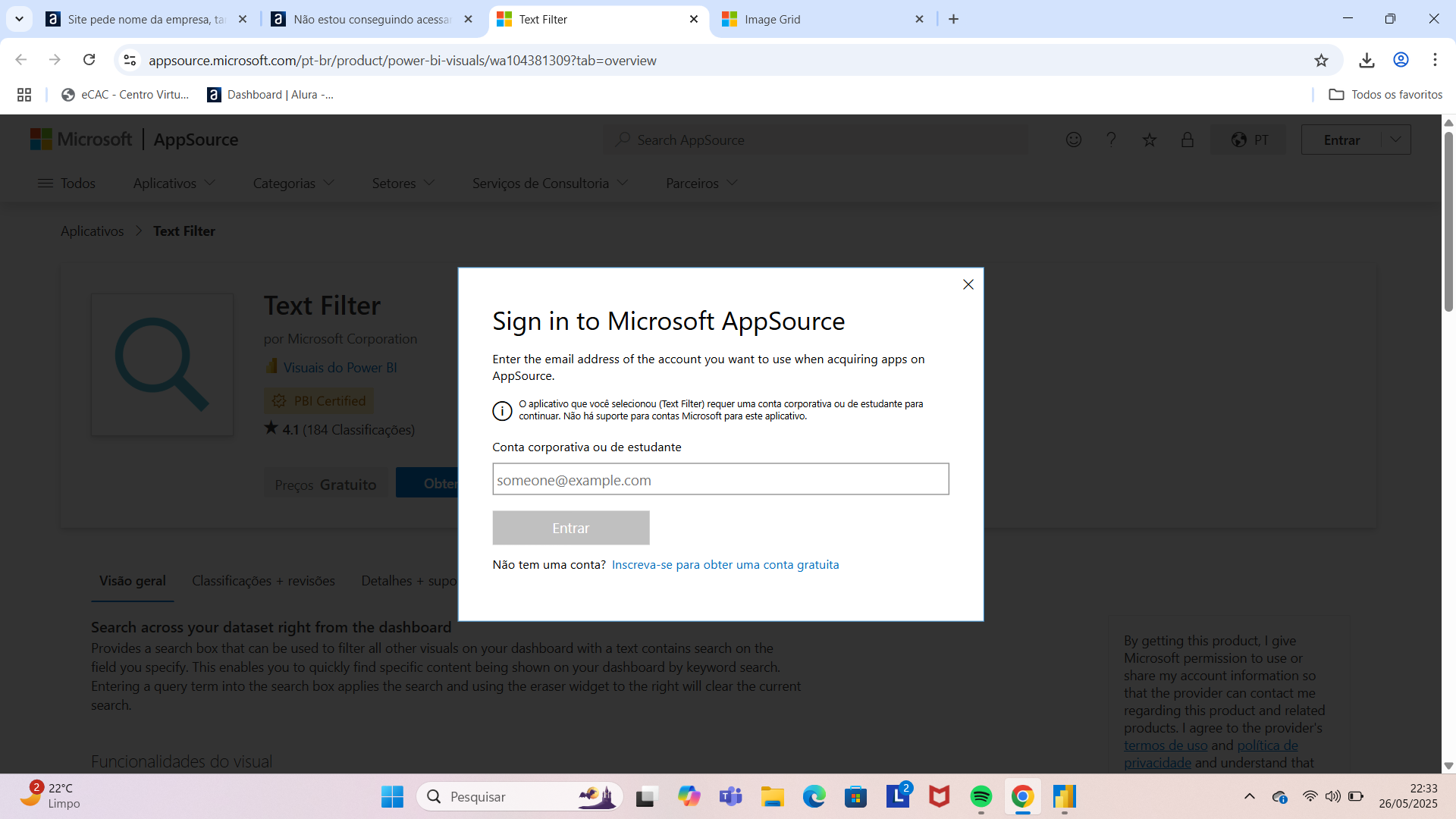
Task: Close the Sign in to AppSource dialog
Action: click(x=968, y=284)
